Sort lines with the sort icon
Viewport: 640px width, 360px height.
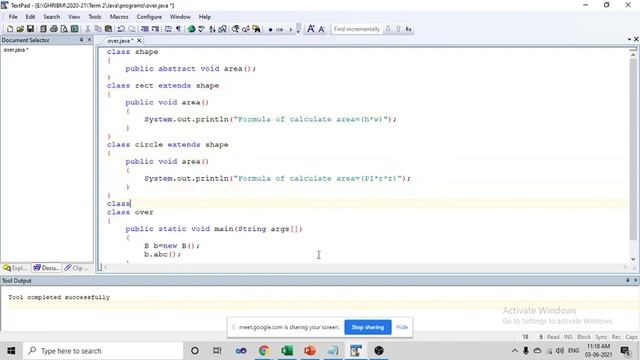(x=212, y=29)
